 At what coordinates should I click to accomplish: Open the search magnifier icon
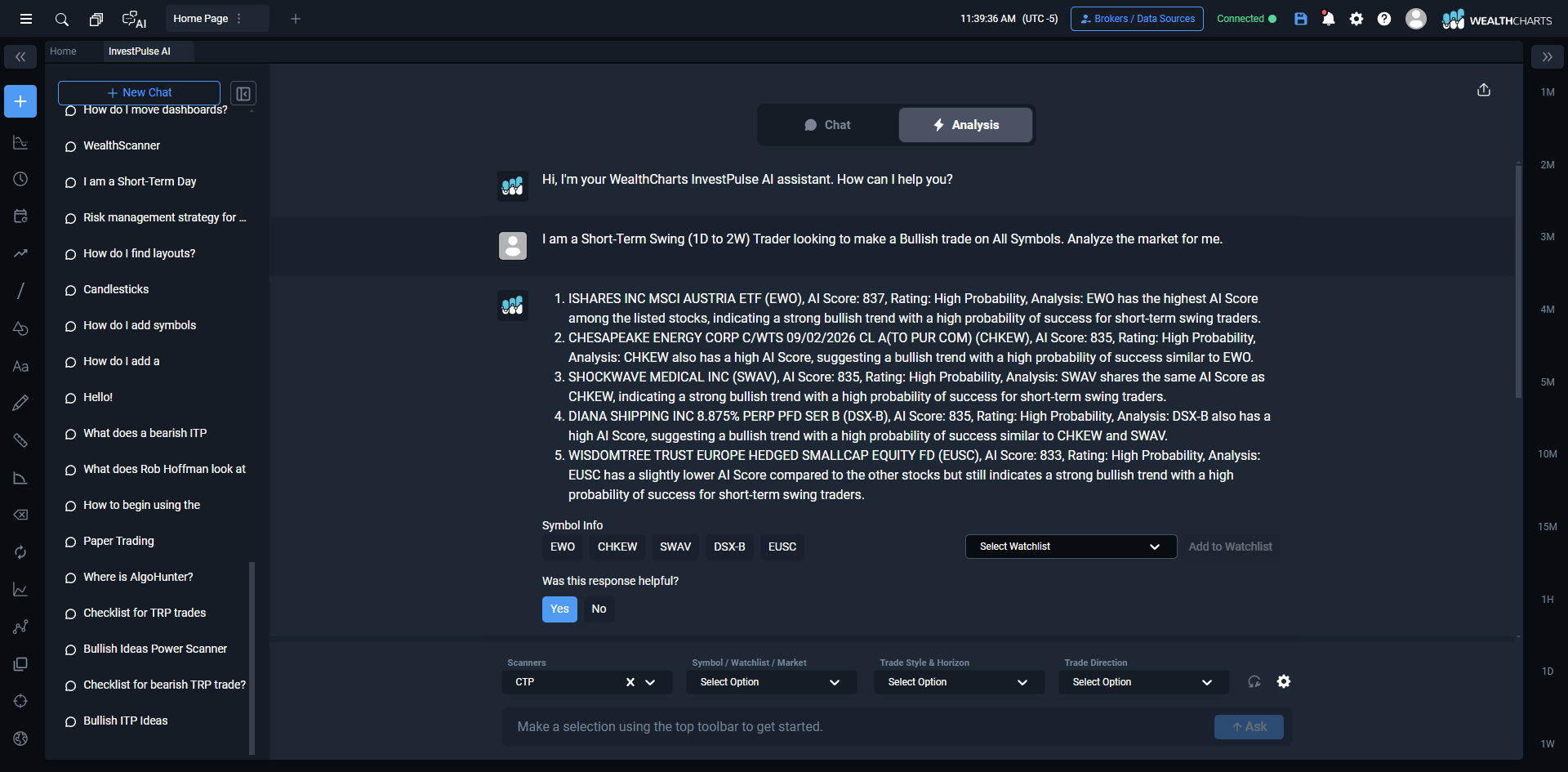(61, 19)
